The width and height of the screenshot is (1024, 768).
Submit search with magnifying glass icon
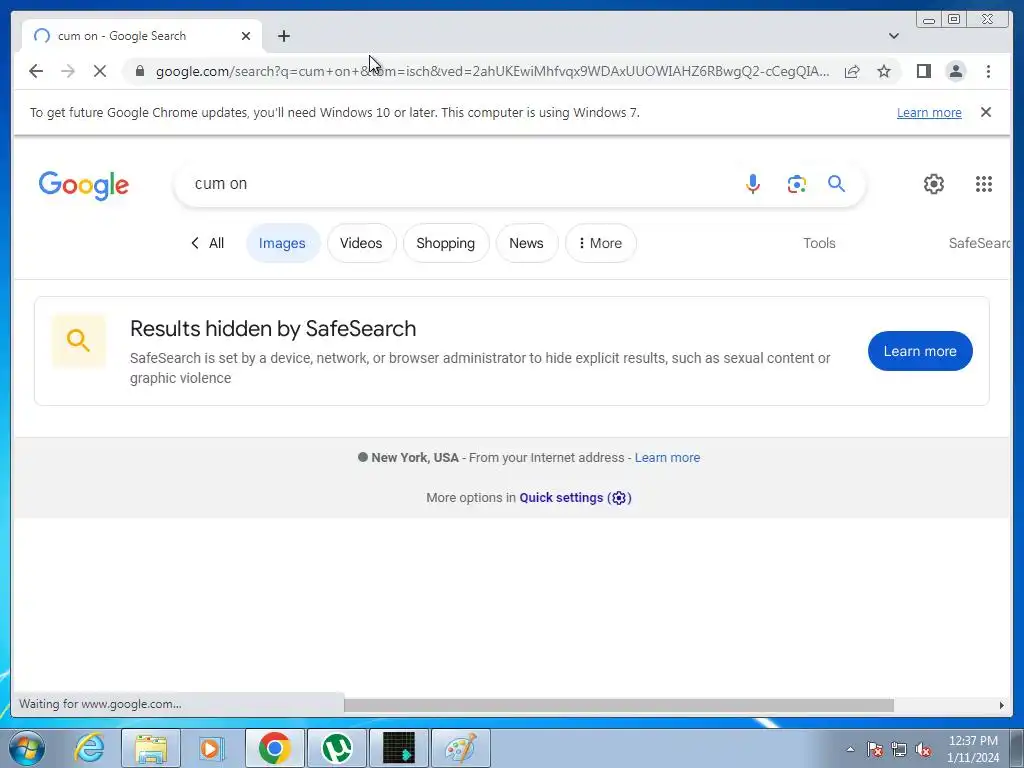[x=837, y=184]
